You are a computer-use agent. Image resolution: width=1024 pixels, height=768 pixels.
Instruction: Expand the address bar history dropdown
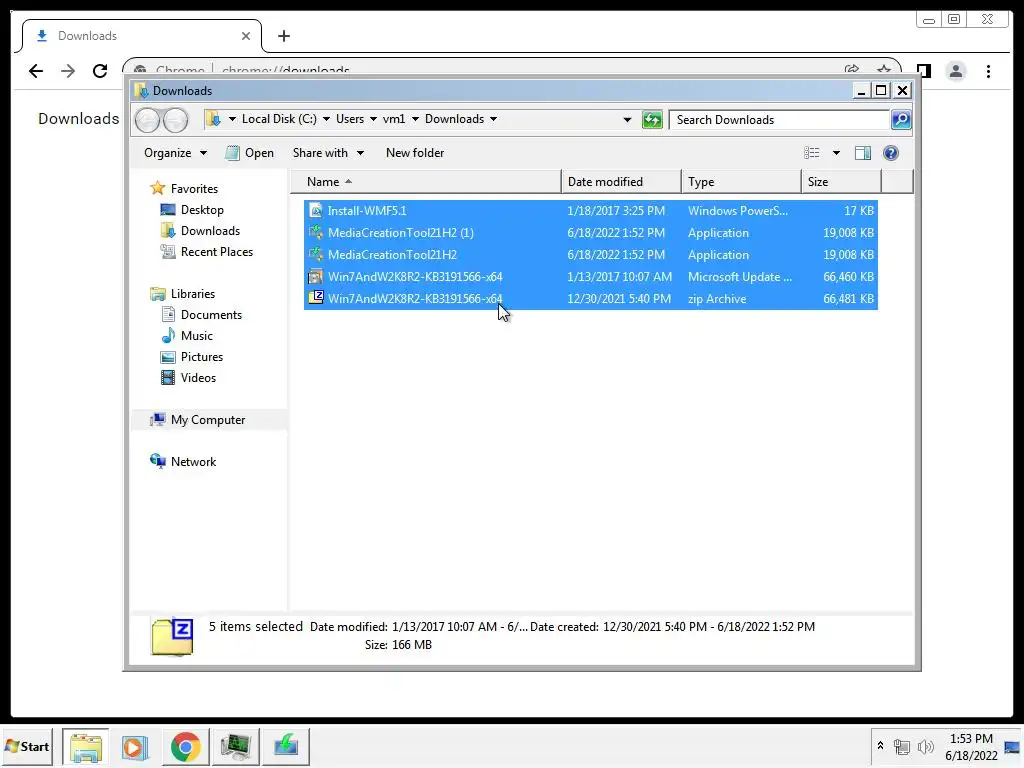click(x=627, y=120)
